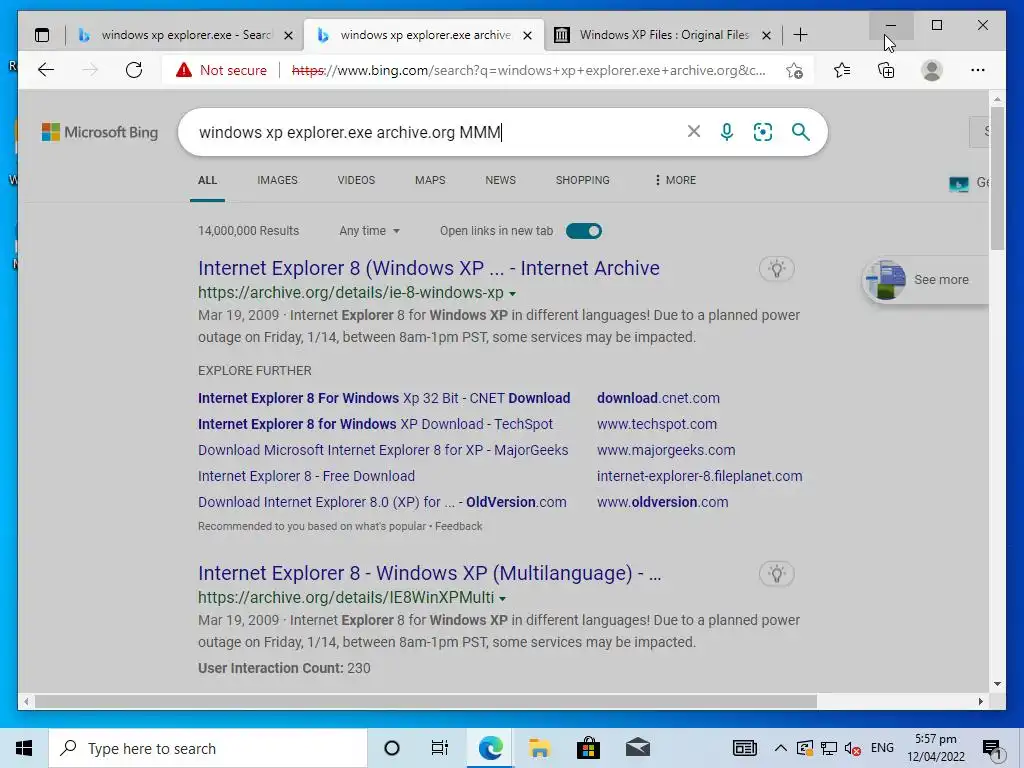
Task: Toggle 'Open links in new tab' switch
Action: [x=584, y=231]
